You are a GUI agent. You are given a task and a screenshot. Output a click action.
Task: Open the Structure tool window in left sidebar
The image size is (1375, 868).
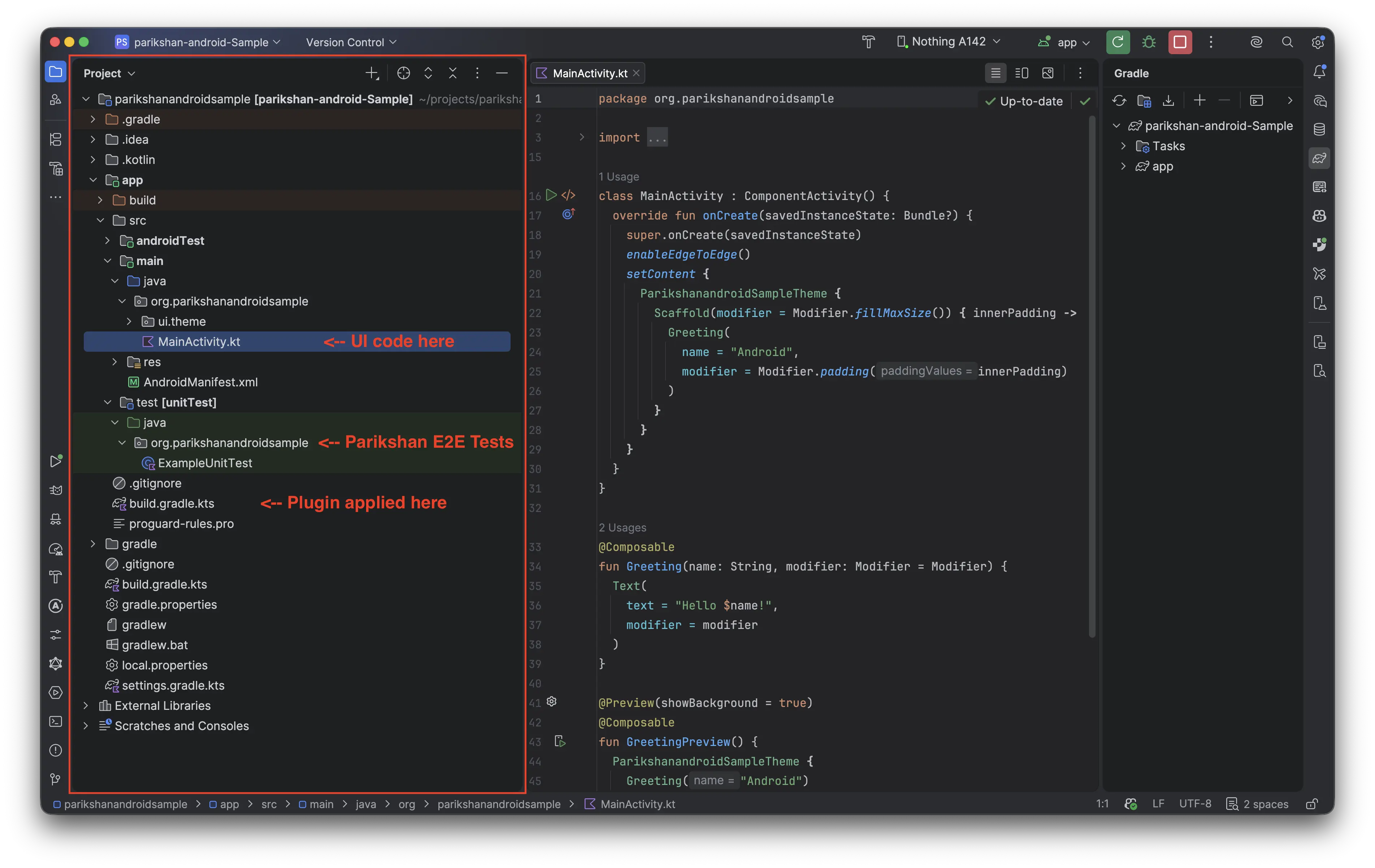[55, 139]
